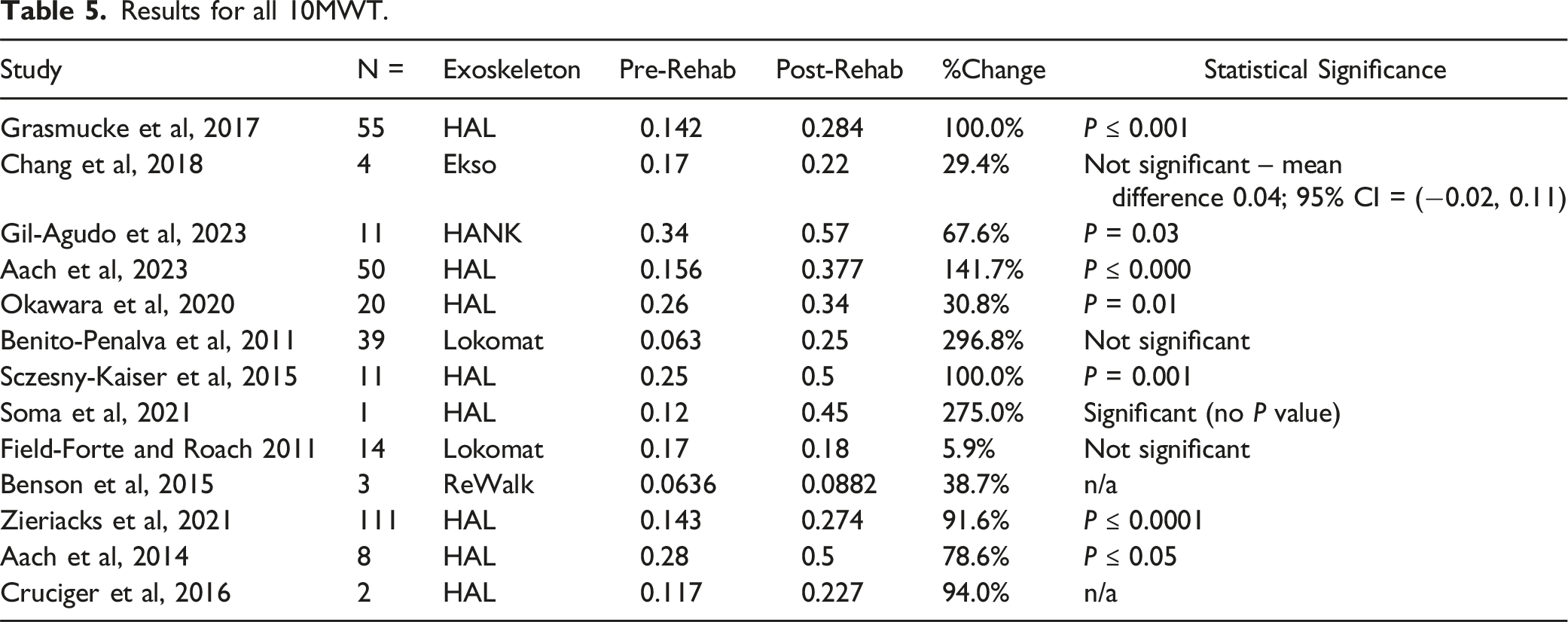
Task: Click the 296.8% change value
Action: [983, 340]
